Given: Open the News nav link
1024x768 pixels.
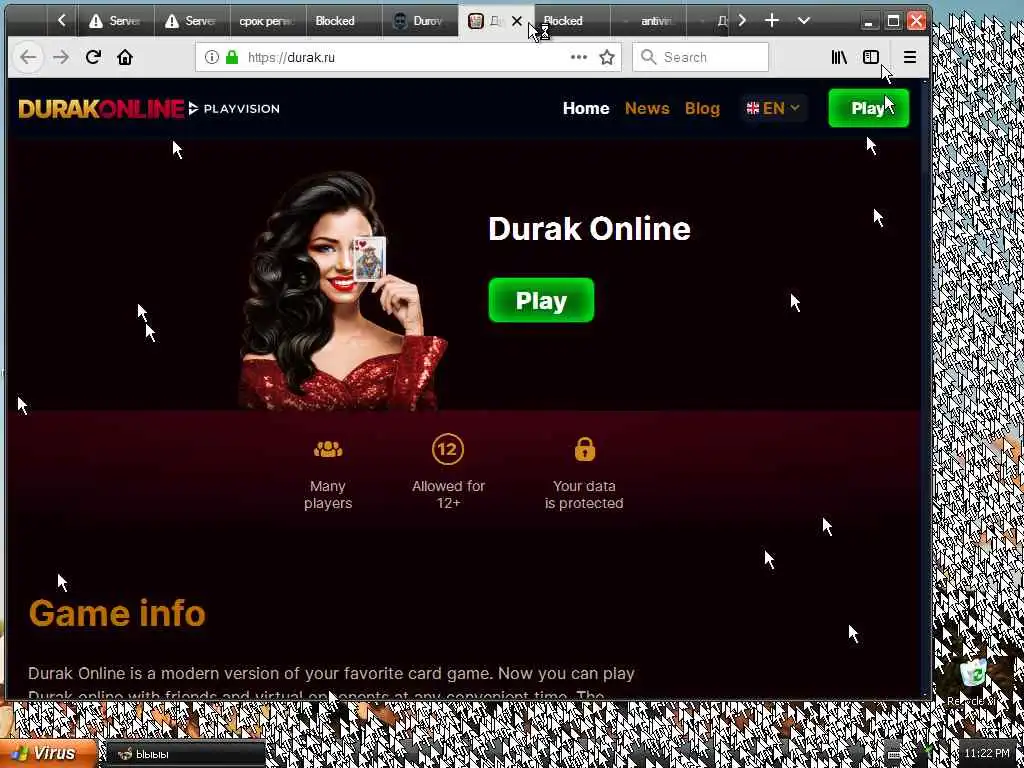Looking at the screenshot, I should coord(647,108).
